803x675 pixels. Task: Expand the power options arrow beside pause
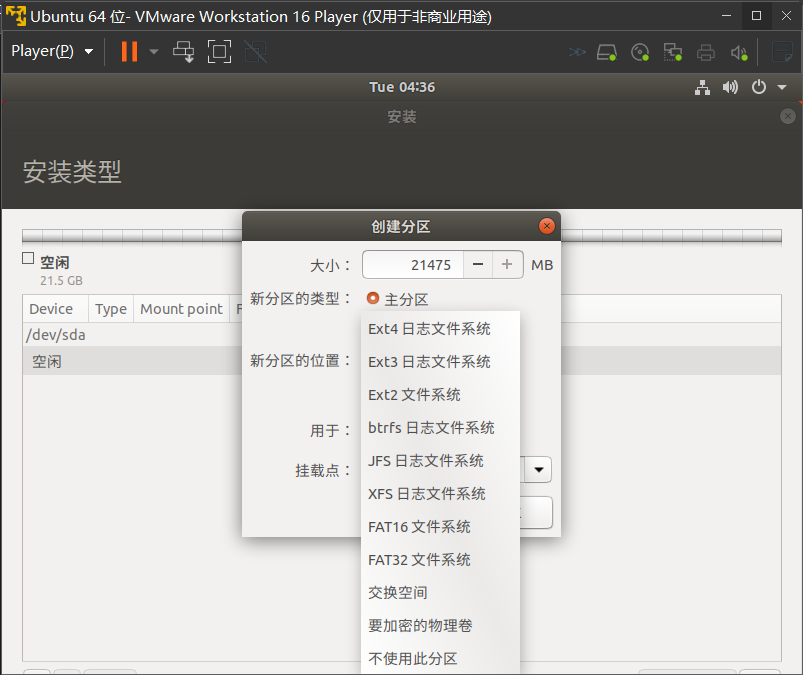pos(153,52)
